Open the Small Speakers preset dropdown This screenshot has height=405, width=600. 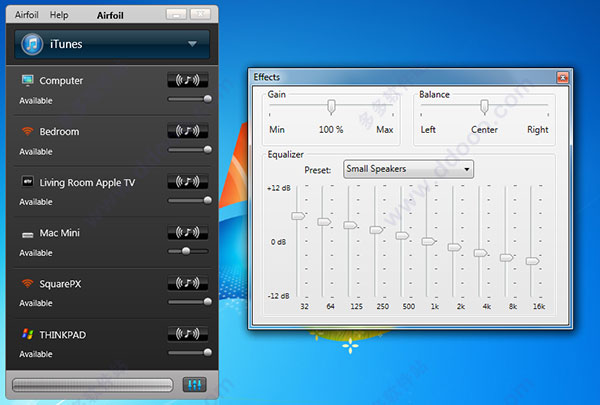(x=408, y=169)
